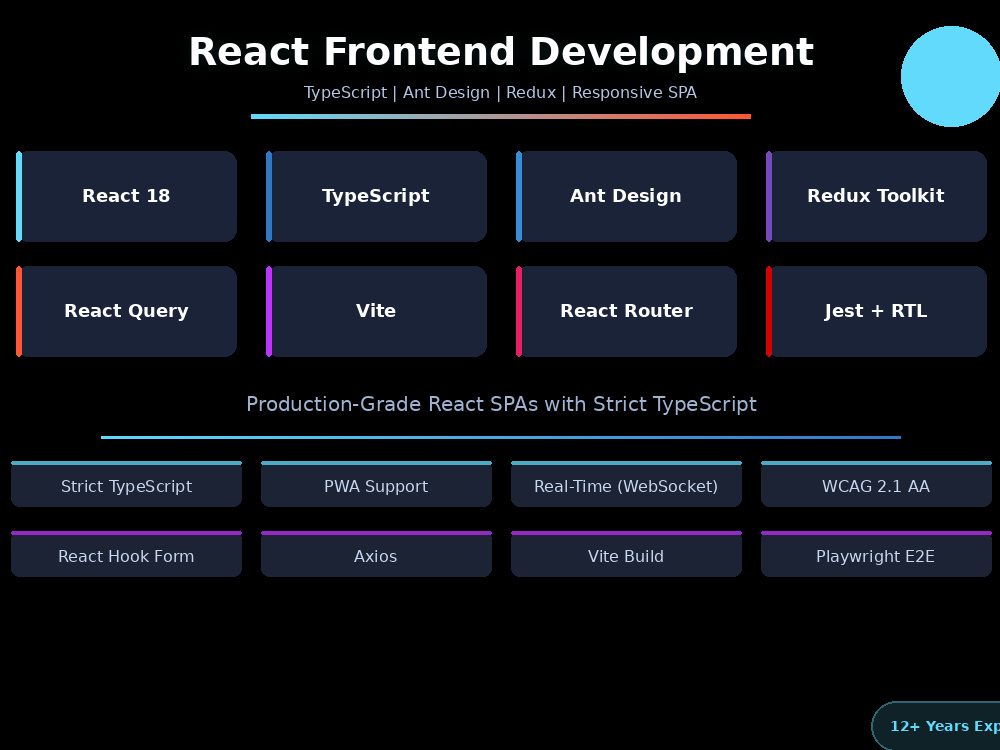The width and height of the screenshot is (1000, 750).
Task: Click the React Frontend Development title
Action: [x=501, y=52]
